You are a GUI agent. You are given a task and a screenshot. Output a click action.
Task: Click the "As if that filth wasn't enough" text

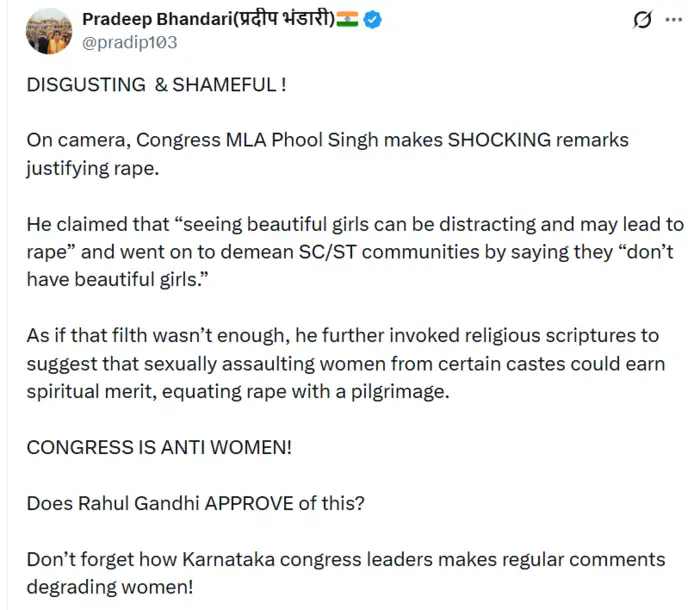click(x=158, y=336)
